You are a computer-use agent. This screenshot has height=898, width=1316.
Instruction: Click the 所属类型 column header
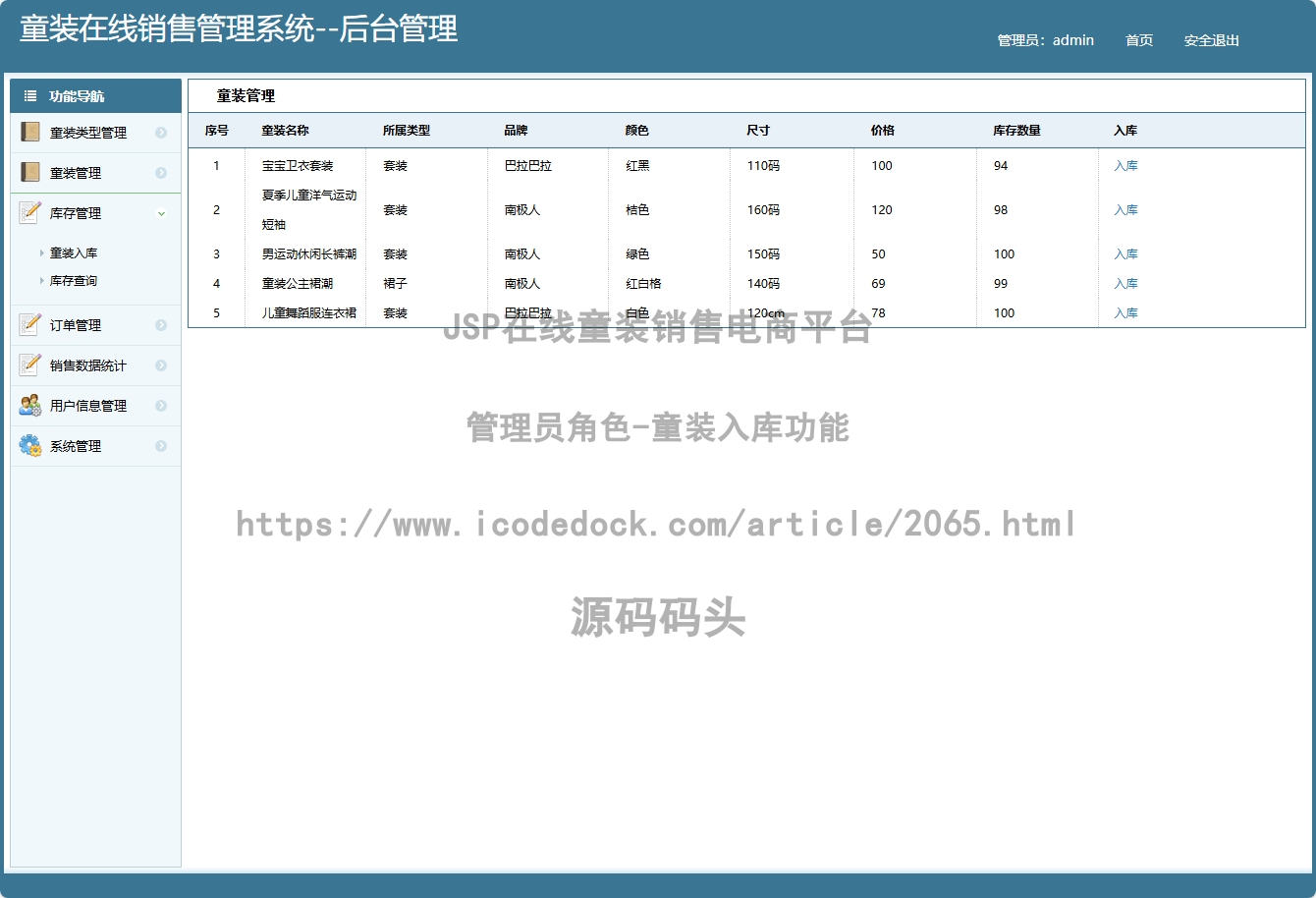click(x=407, y=131)
